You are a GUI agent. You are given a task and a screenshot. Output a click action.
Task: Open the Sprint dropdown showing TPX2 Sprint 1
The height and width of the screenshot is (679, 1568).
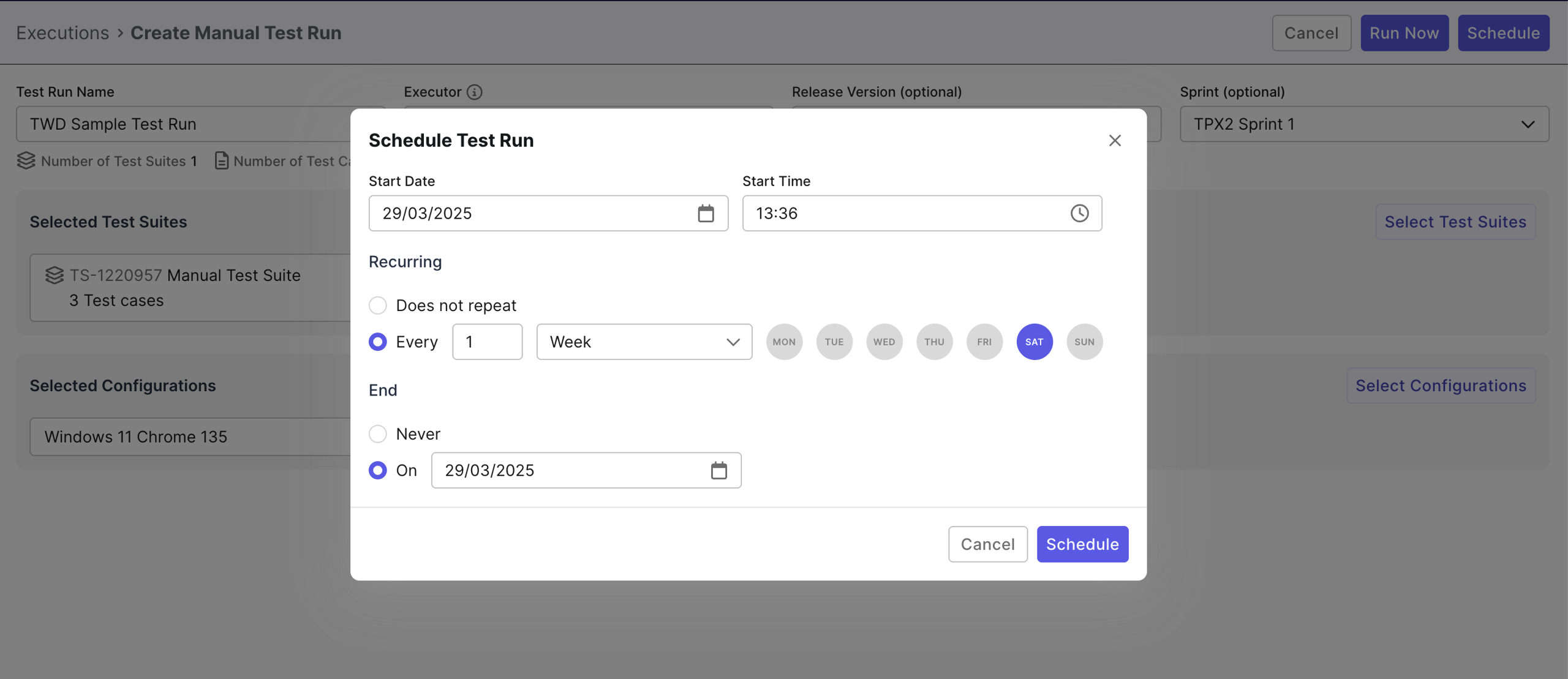(1365, 124)
